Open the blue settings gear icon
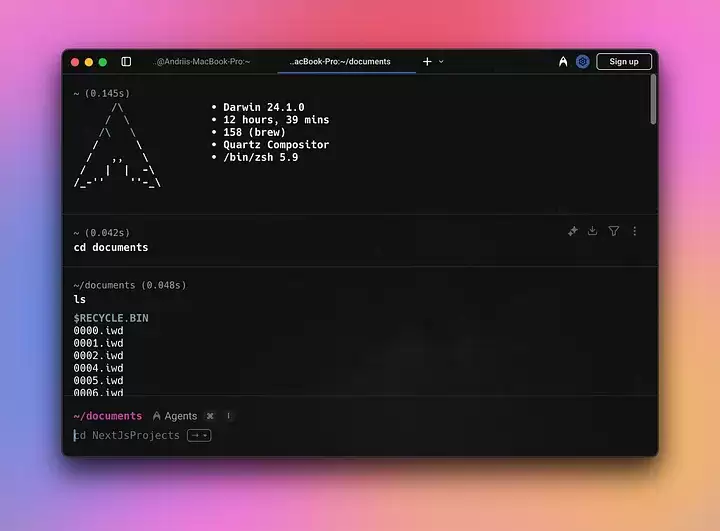Screen dimensions: 720x531 [582, 62]
